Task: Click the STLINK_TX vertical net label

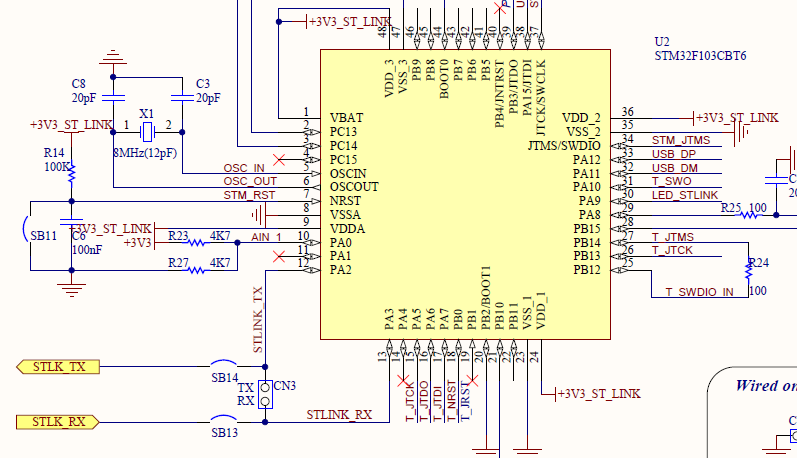Action: pyautogui.click(x=258, y=320)
